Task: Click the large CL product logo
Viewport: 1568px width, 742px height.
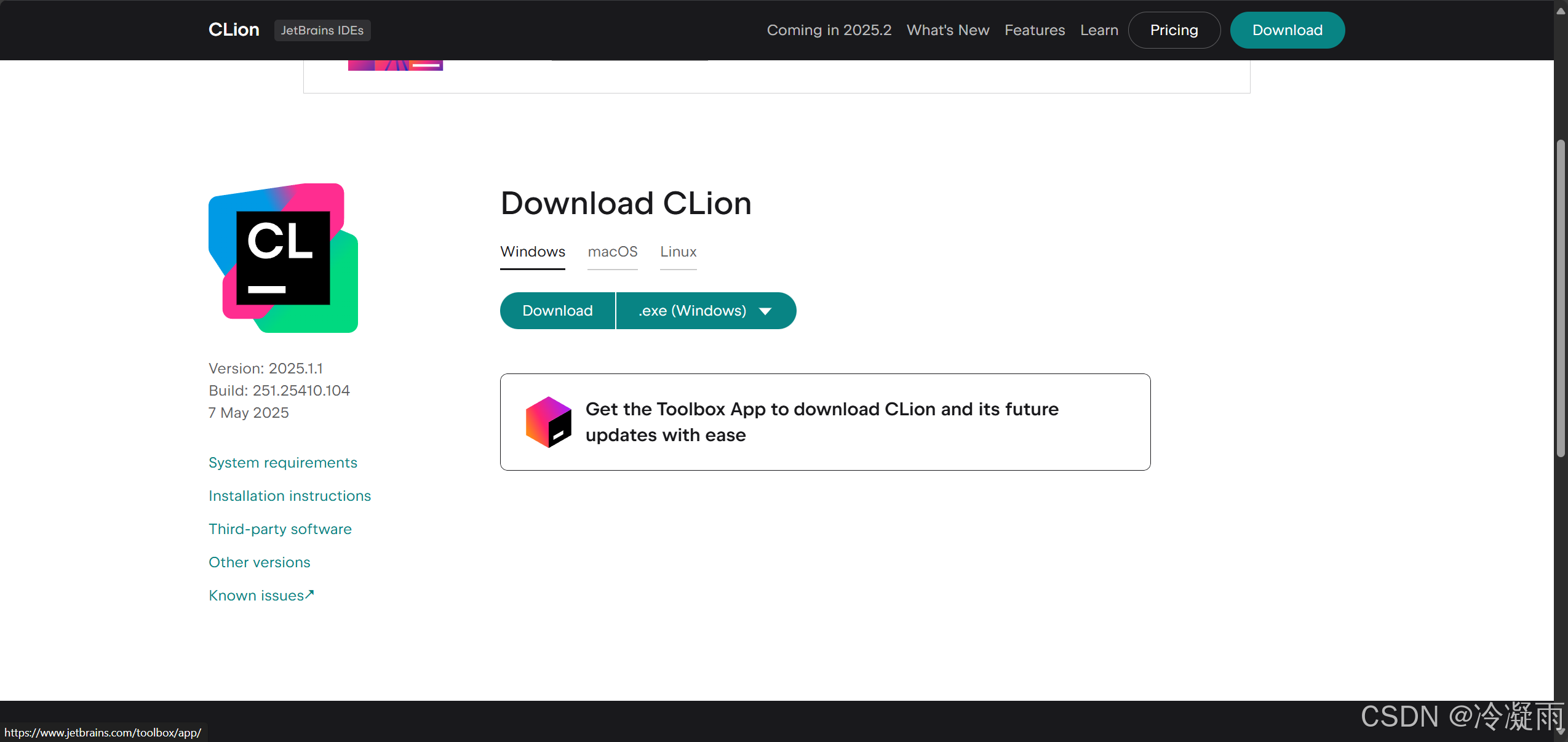Action: coord(284,258)
